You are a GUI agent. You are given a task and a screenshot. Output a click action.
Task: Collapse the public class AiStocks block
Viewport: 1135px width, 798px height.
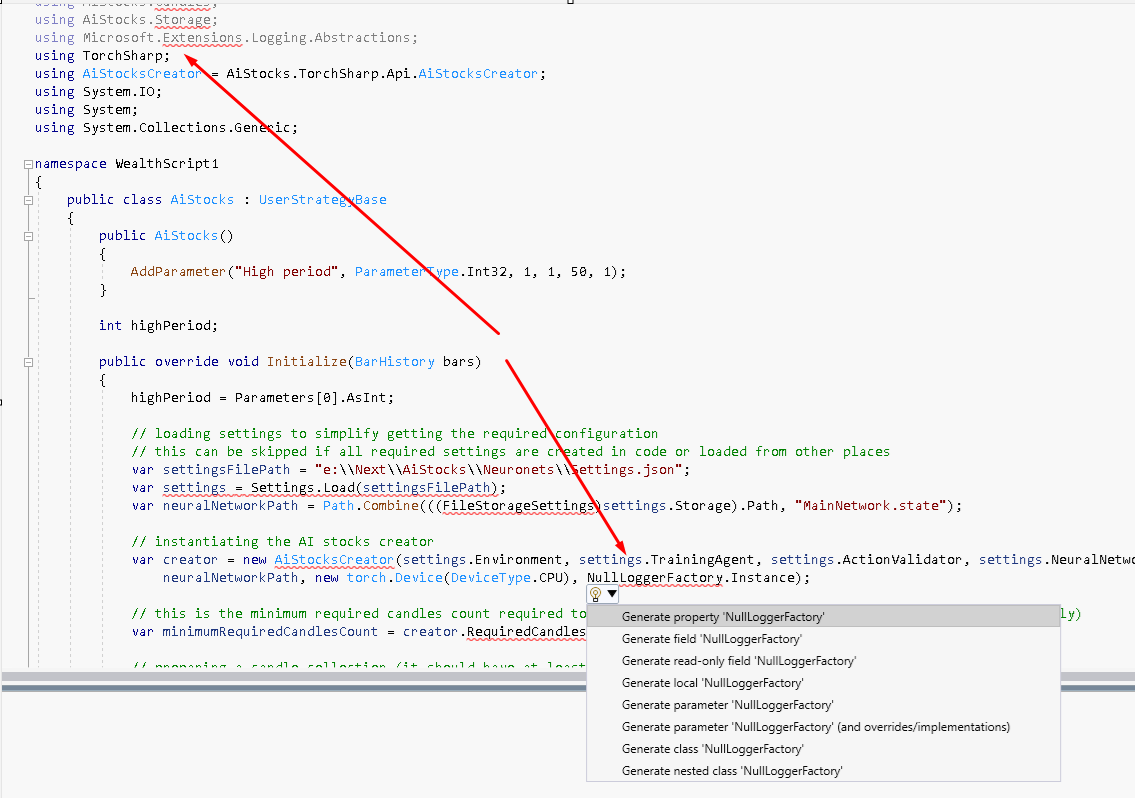tap(28, 200)
